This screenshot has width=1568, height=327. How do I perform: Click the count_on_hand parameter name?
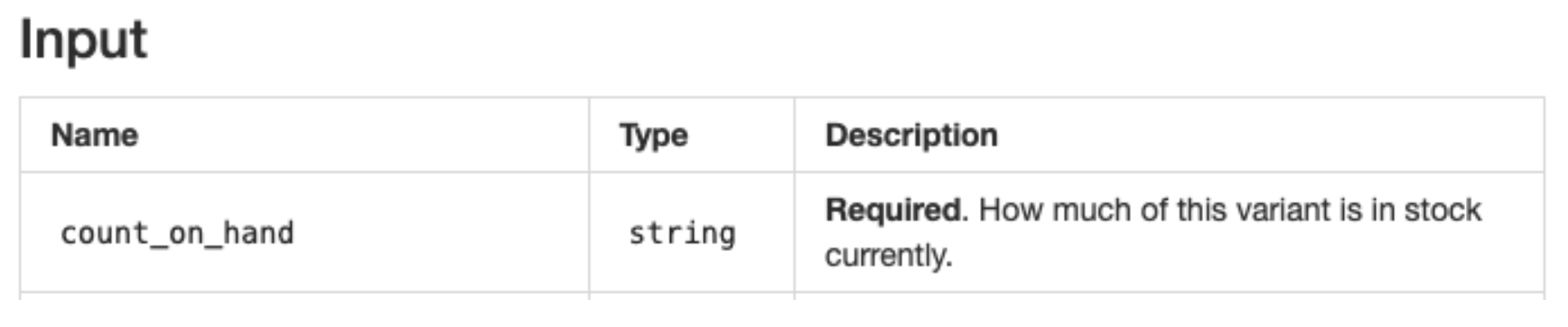(177, 233)
